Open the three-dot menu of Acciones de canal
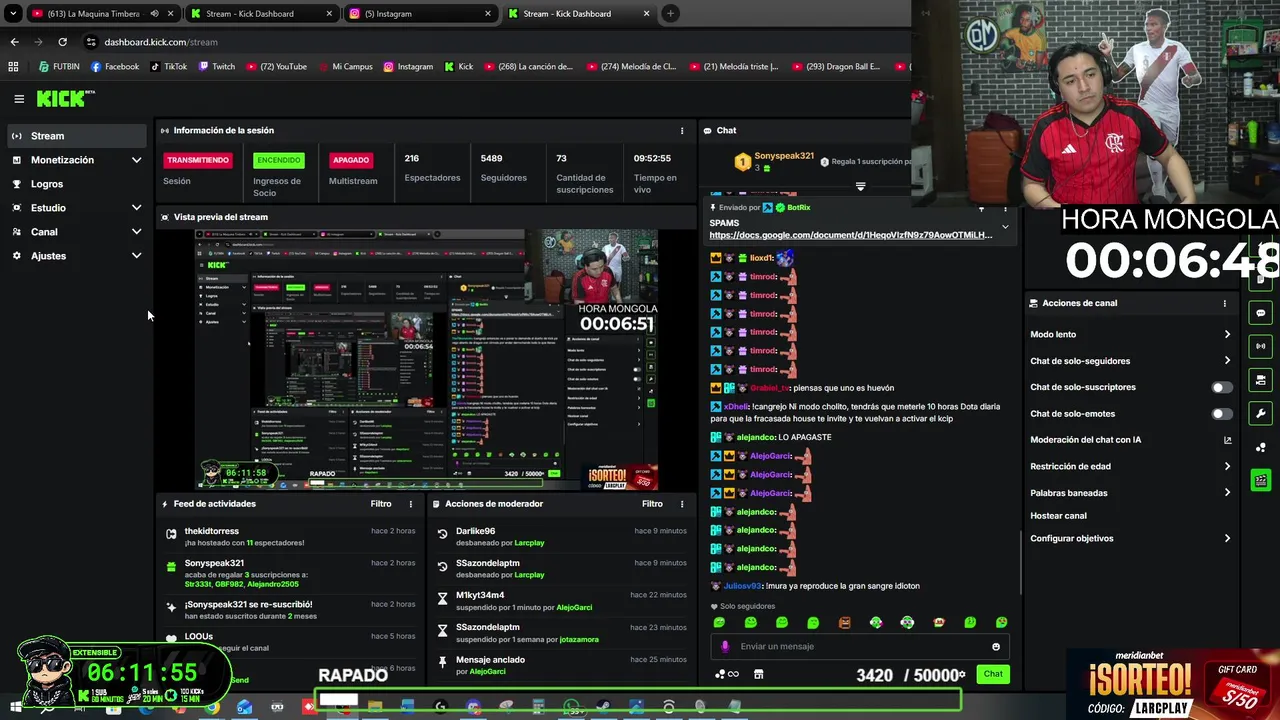Image resolution: width=1280 pixels, height=720 pixels. tap(1224, 303)
